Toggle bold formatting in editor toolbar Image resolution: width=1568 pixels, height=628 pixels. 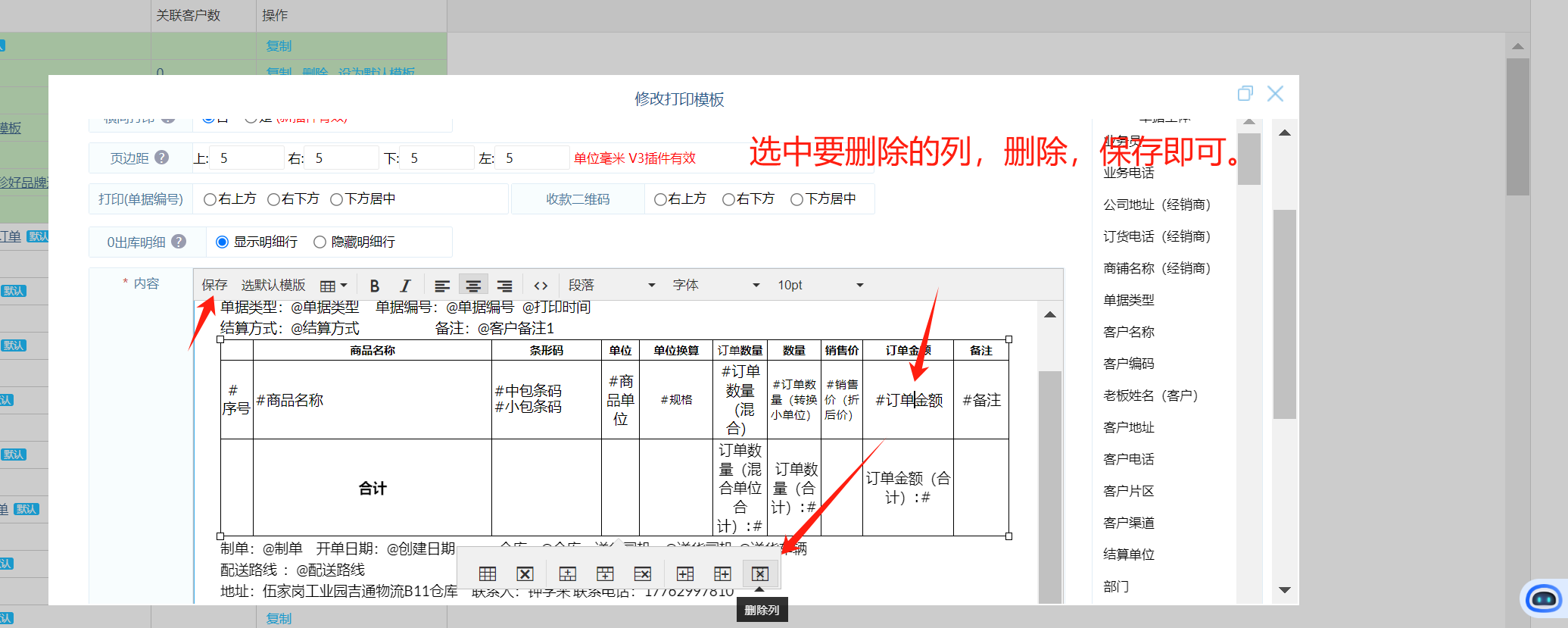point(374,286)
